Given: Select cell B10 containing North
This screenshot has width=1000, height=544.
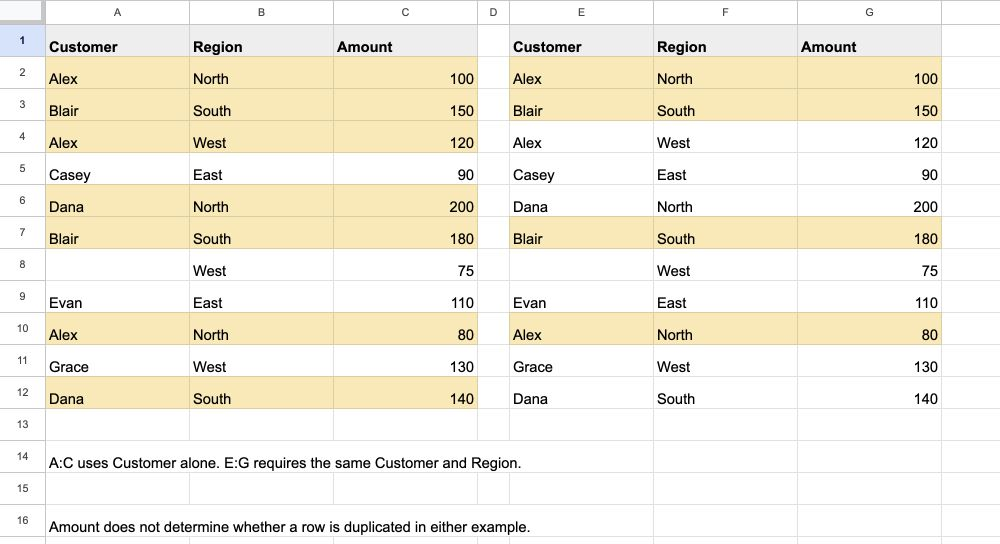Looking at the screenshot, I should pos(261,328).
